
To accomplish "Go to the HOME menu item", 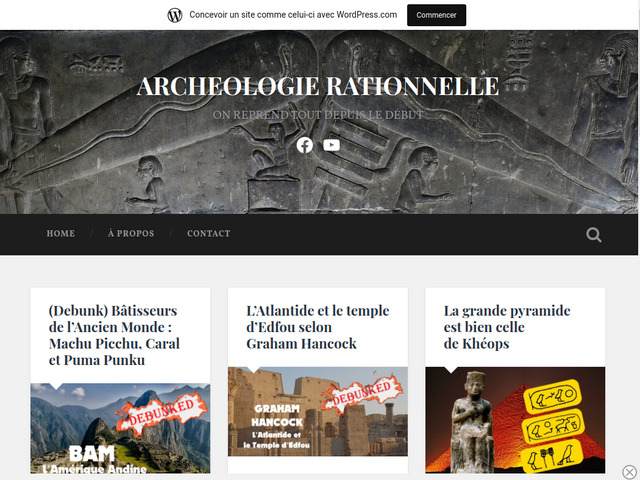I will tap(61, 233).
